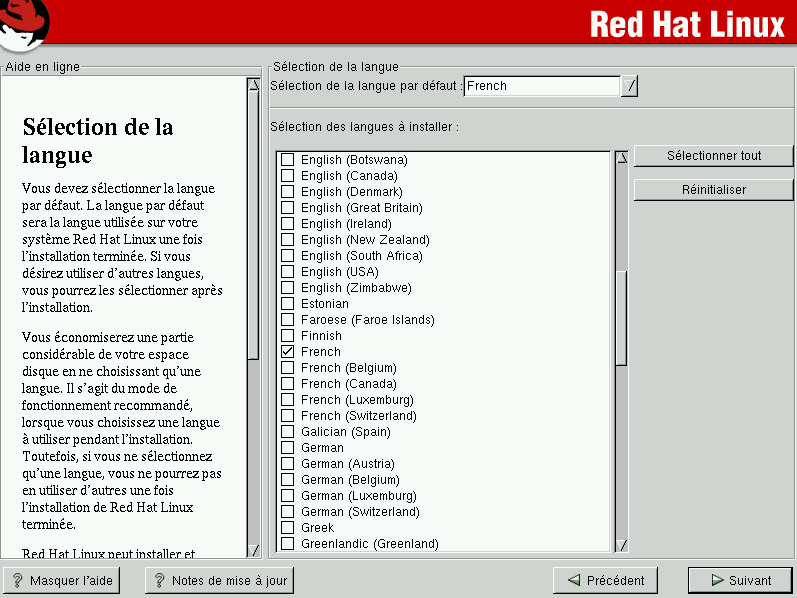The height and width of the screenshot is (598, 797).
Task: Click the question mark icon on Masquer l'aide
Action: [x=17, y=580]
